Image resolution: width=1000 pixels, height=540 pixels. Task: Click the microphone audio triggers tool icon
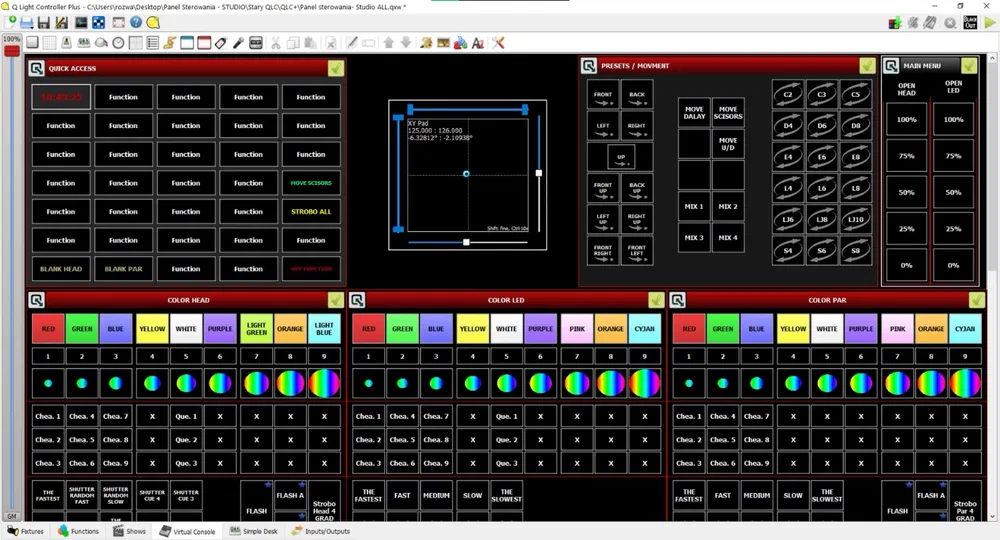[238, 43]
